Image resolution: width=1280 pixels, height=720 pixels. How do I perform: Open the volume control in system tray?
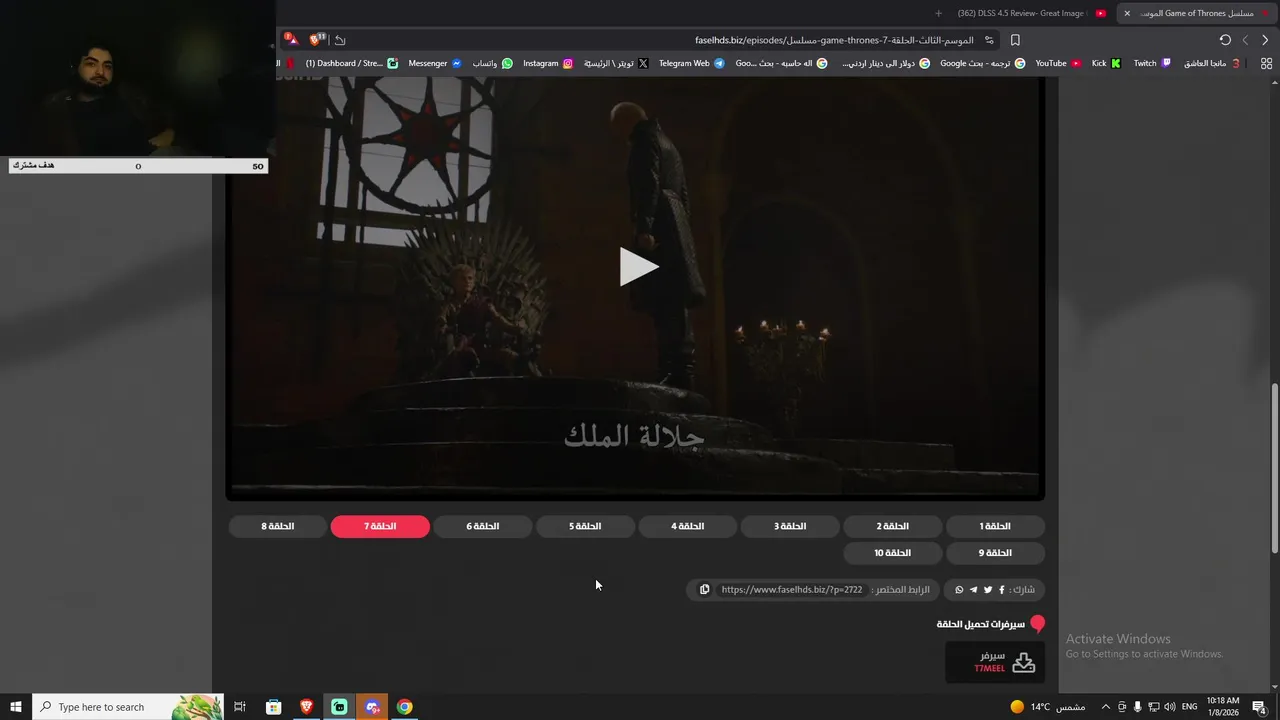click(1170, 707)
